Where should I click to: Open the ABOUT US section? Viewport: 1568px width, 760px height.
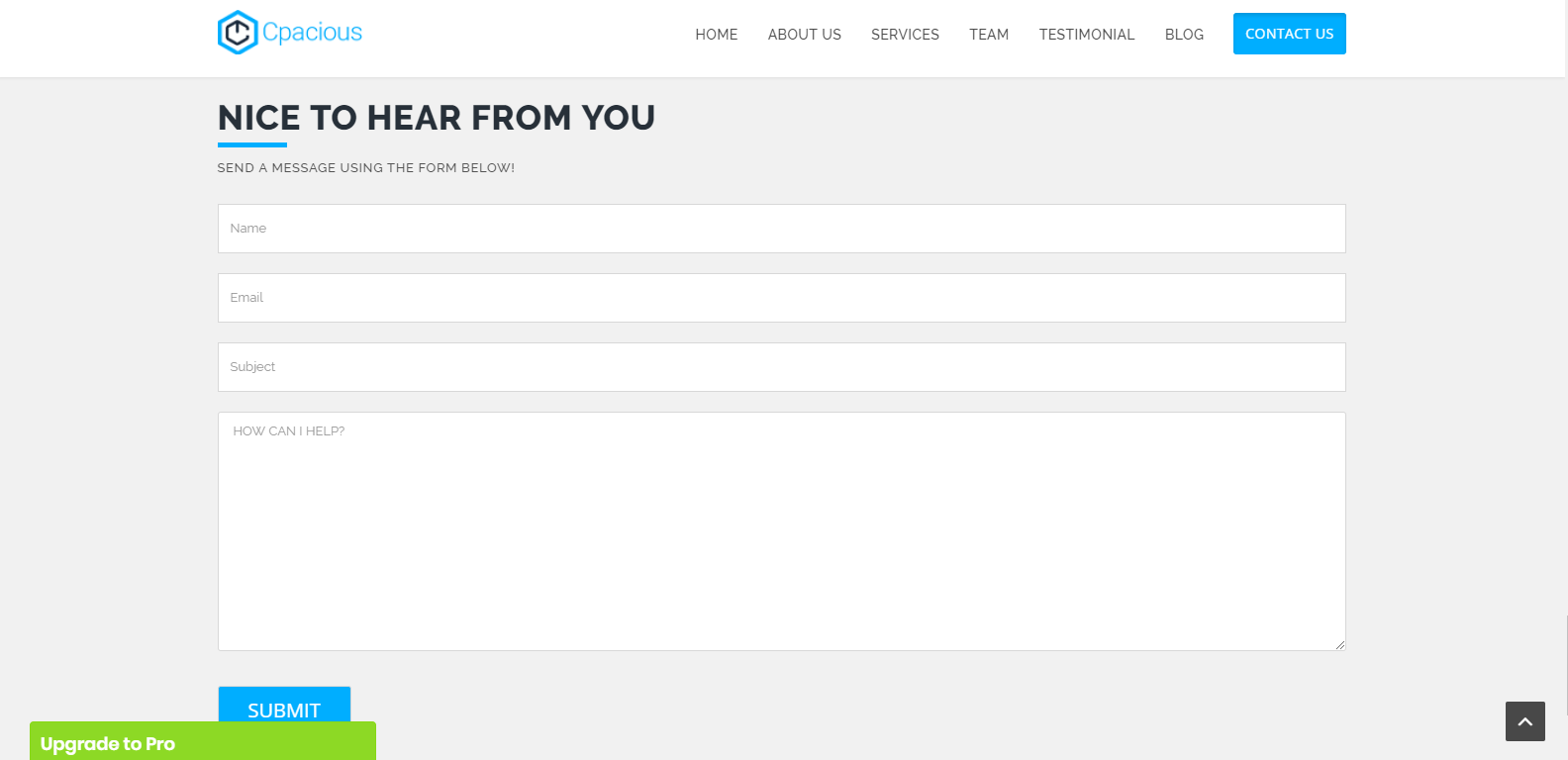coord(804,35)
